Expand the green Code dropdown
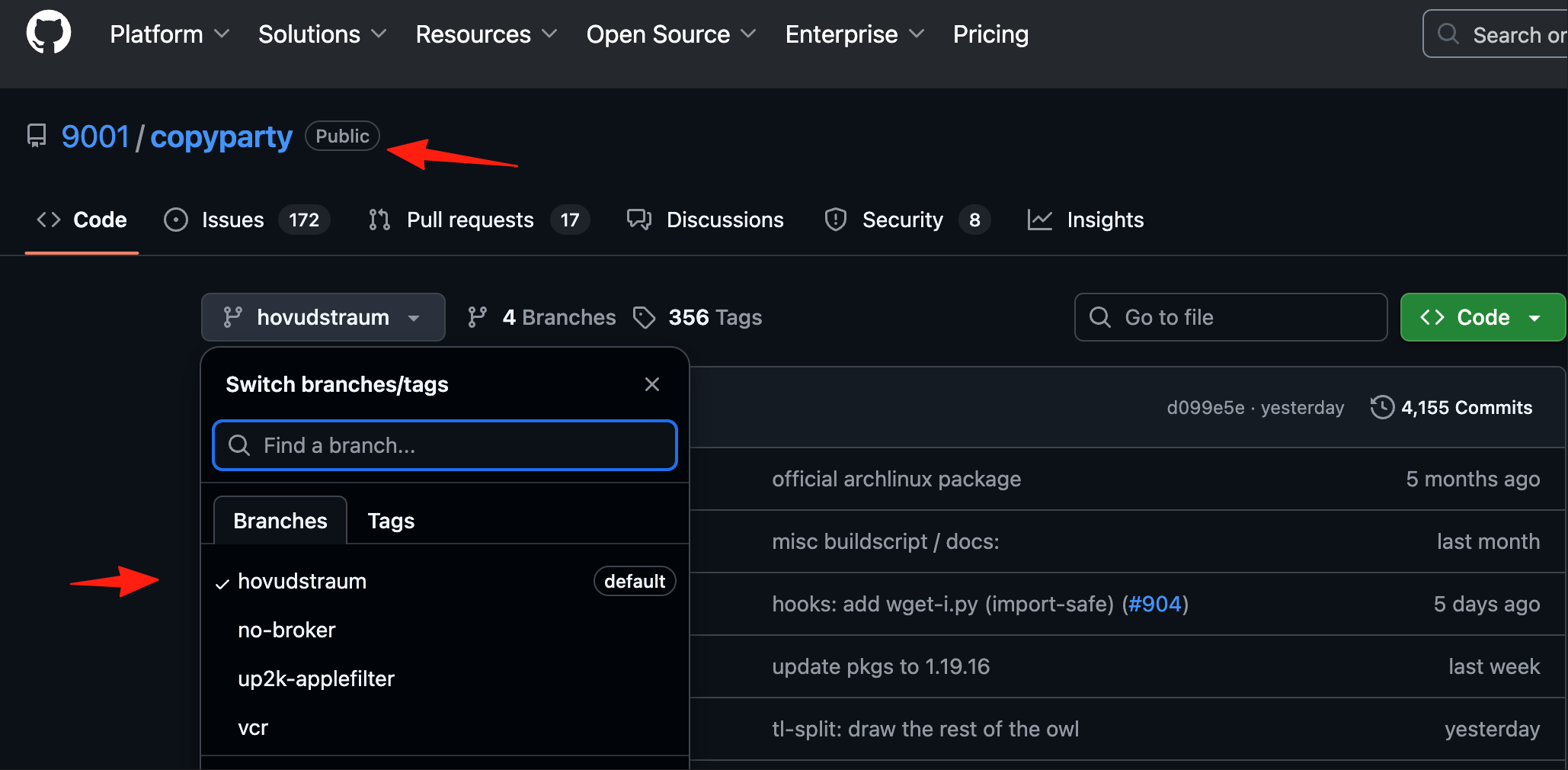Image resolution: width=1568 pixels, height=770 pixels. pyautogui.click(x=1483, y=317)
